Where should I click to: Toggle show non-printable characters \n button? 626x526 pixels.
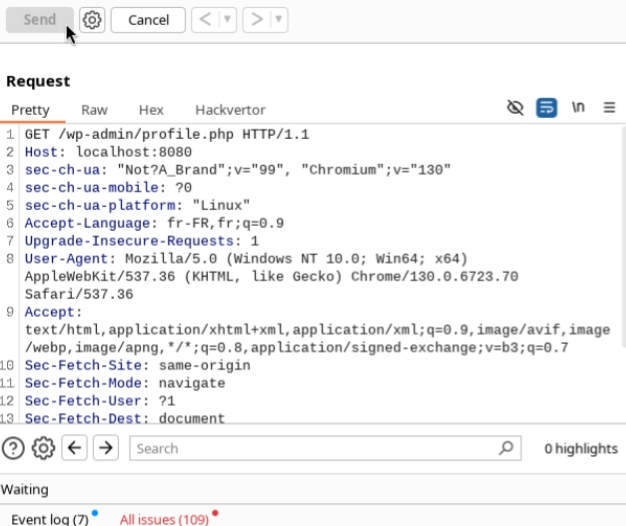tap(578, 108)
